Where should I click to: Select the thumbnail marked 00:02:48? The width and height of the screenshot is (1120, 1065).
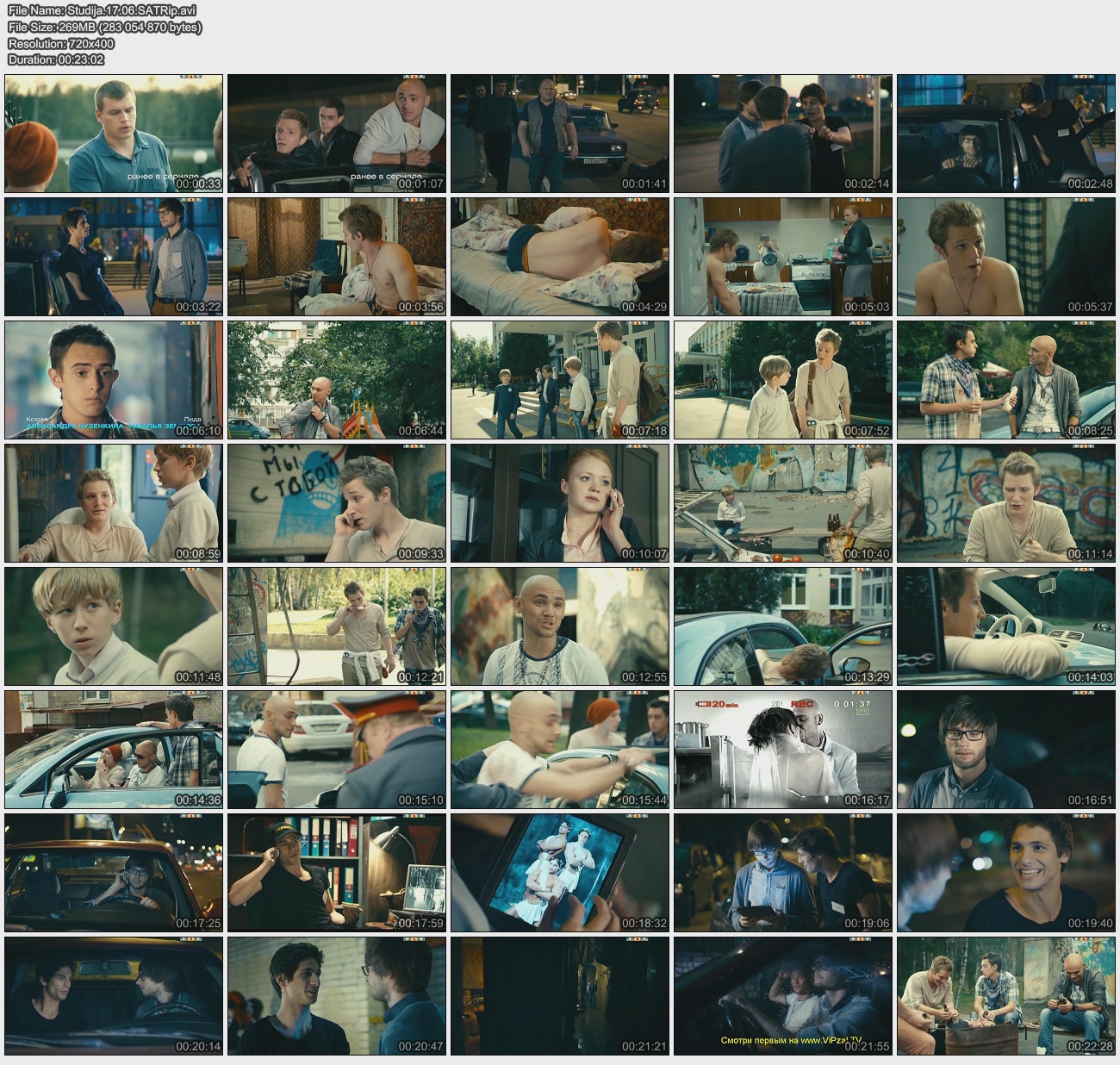pyautogui.click(x=1005, y=134)
